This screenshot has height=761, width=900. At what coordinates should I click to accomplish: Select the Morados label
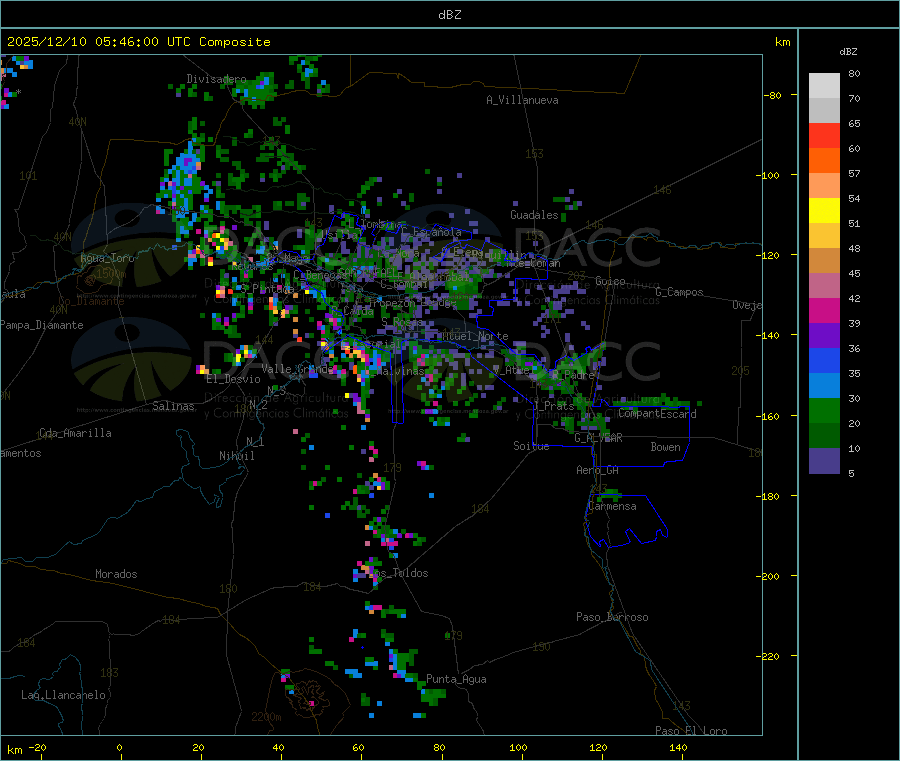116,574
